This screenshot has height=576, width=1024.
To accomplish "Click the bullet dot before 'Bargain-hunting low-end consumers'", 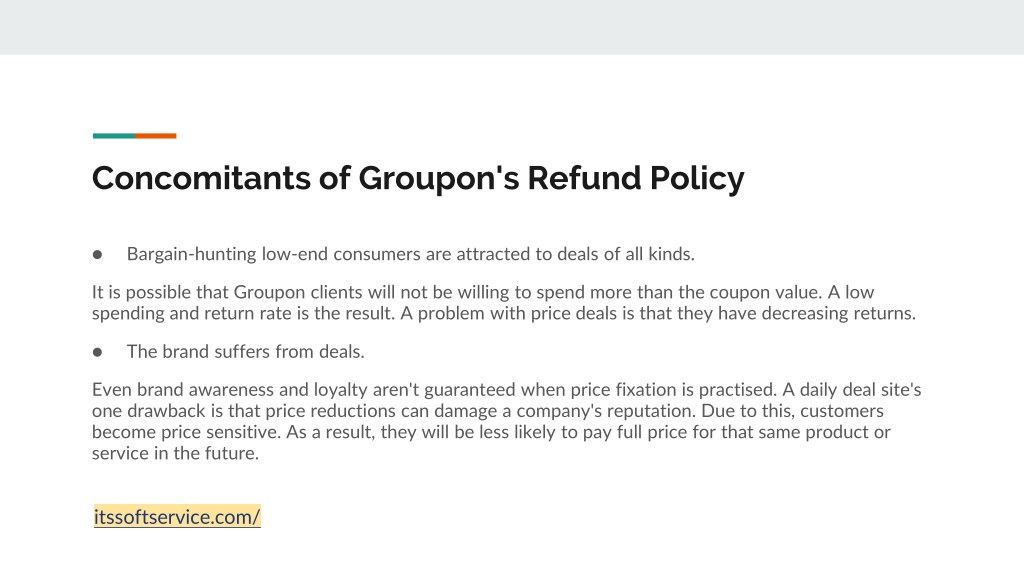I will pyautogui.click(x=97, y=255).
